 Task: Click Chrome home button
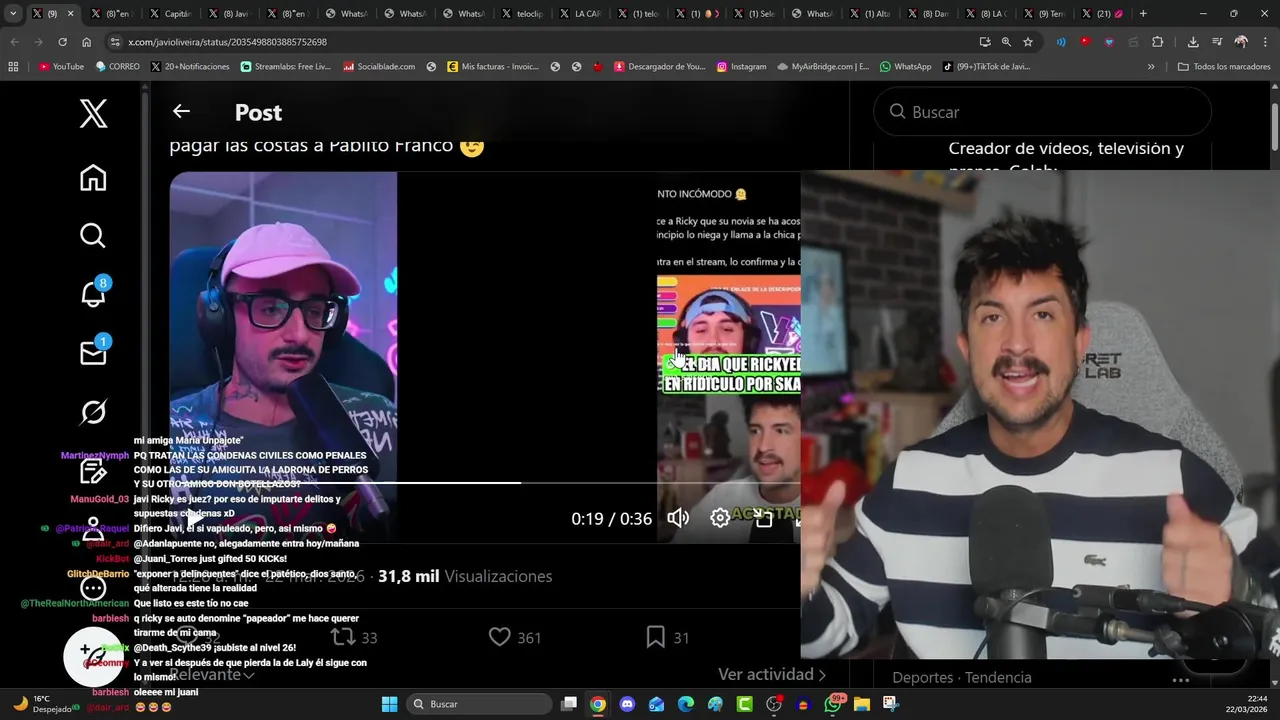pos(86,42)
